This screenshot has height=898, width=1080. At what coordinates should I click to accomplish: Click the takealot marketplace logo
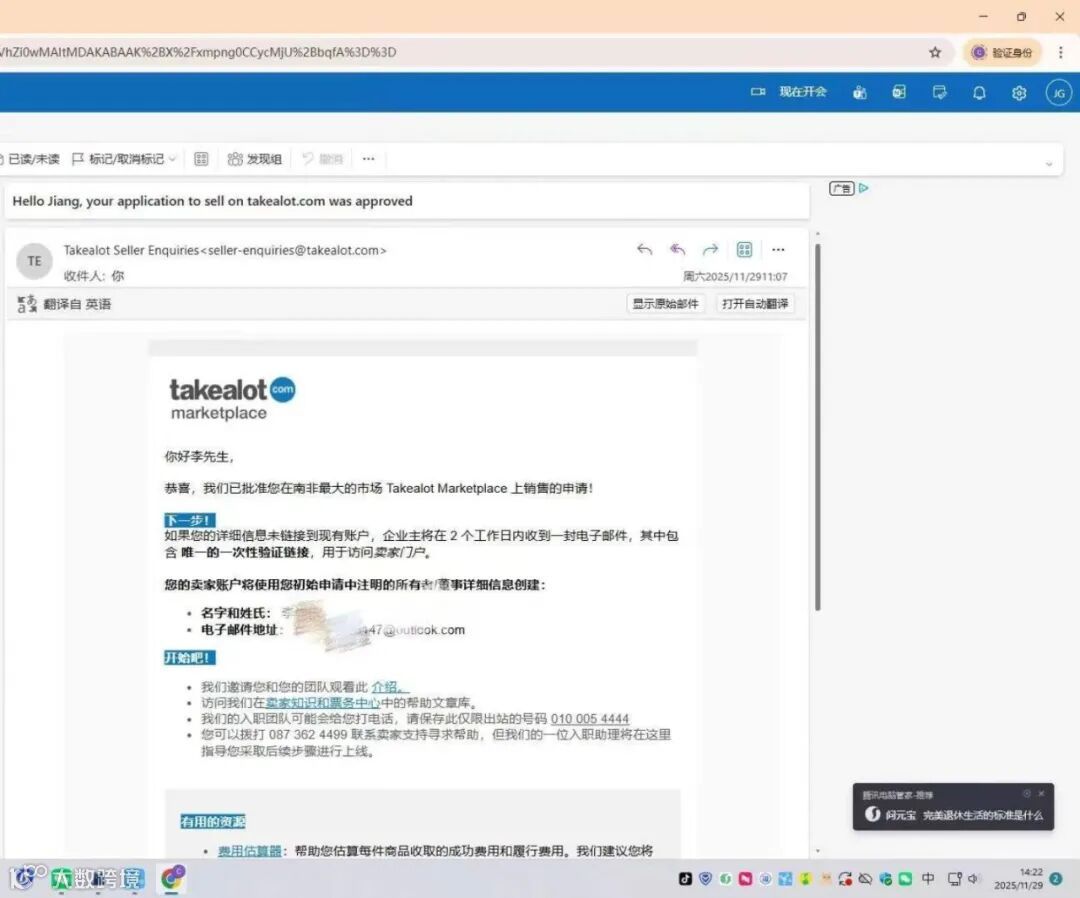click(232, 399)
